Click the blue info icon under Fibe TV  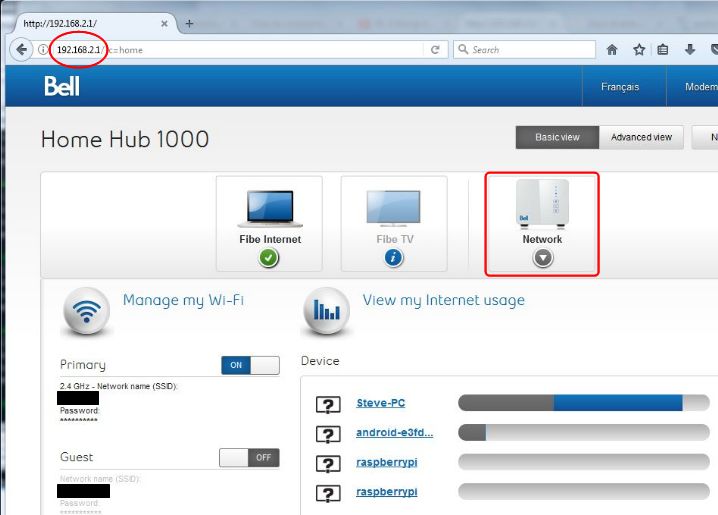(x=393, y=258)
